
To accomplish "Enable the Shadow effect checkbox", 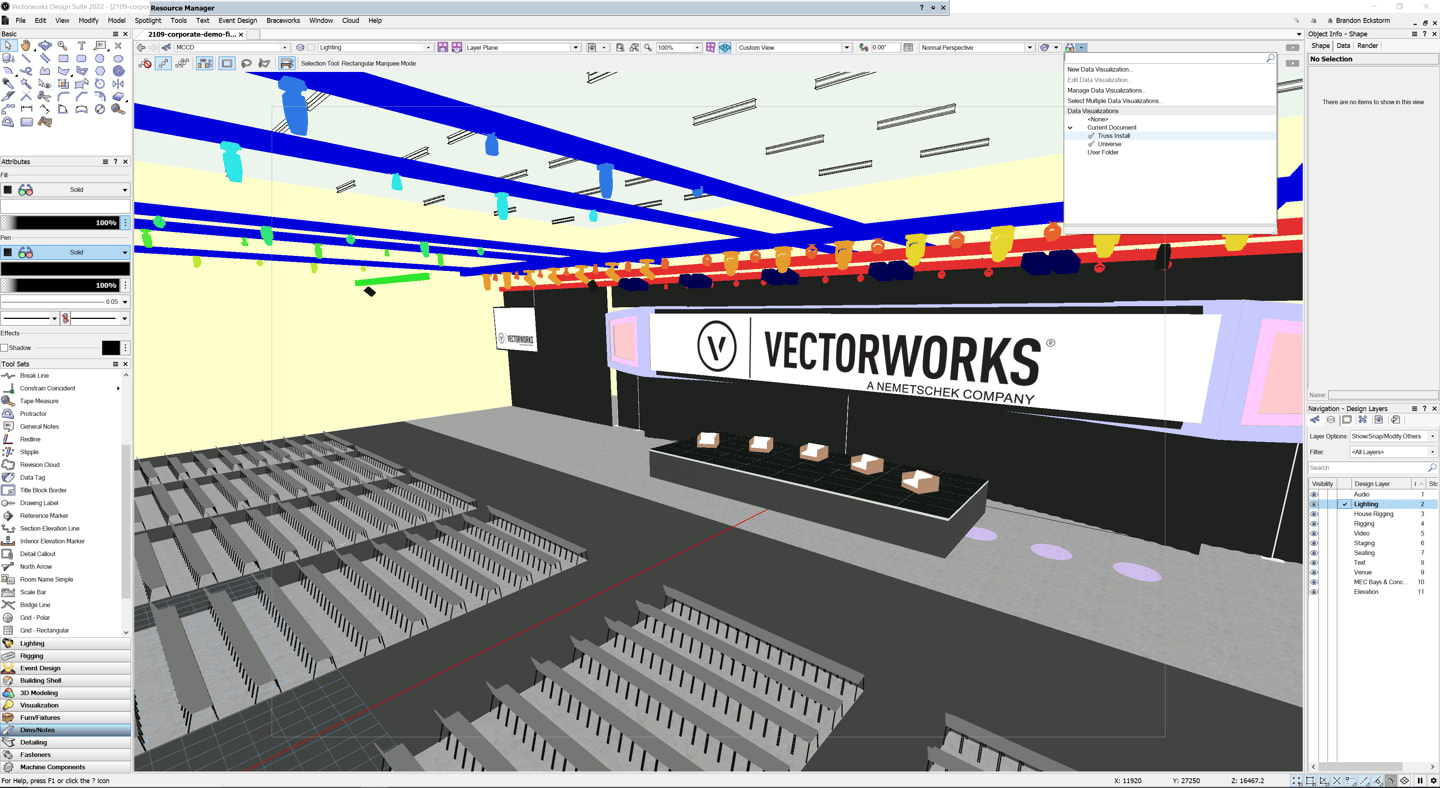I will click(x=5, y=348).
